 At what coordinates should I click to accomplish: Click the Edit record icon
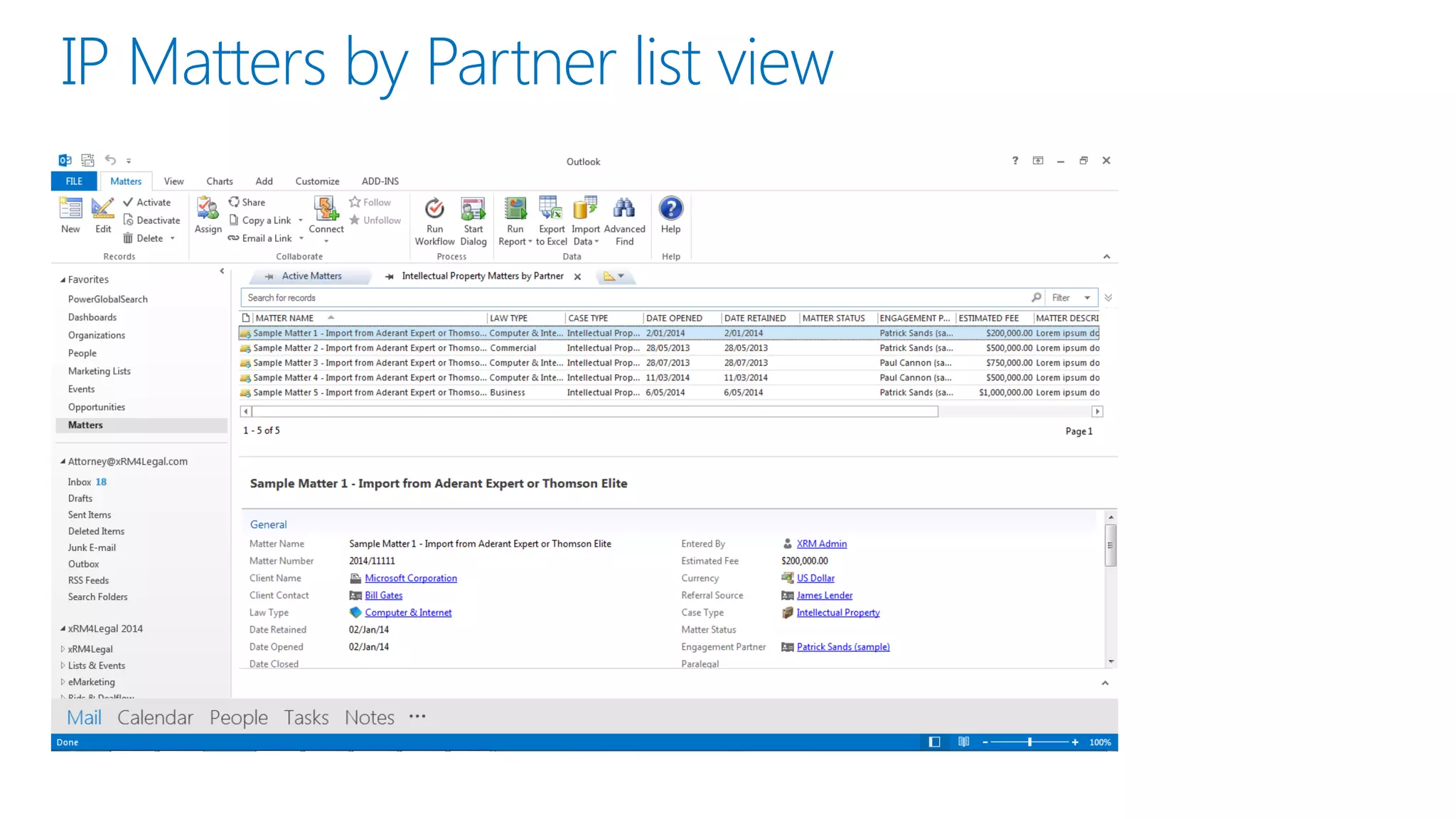[x=103, y=208]
